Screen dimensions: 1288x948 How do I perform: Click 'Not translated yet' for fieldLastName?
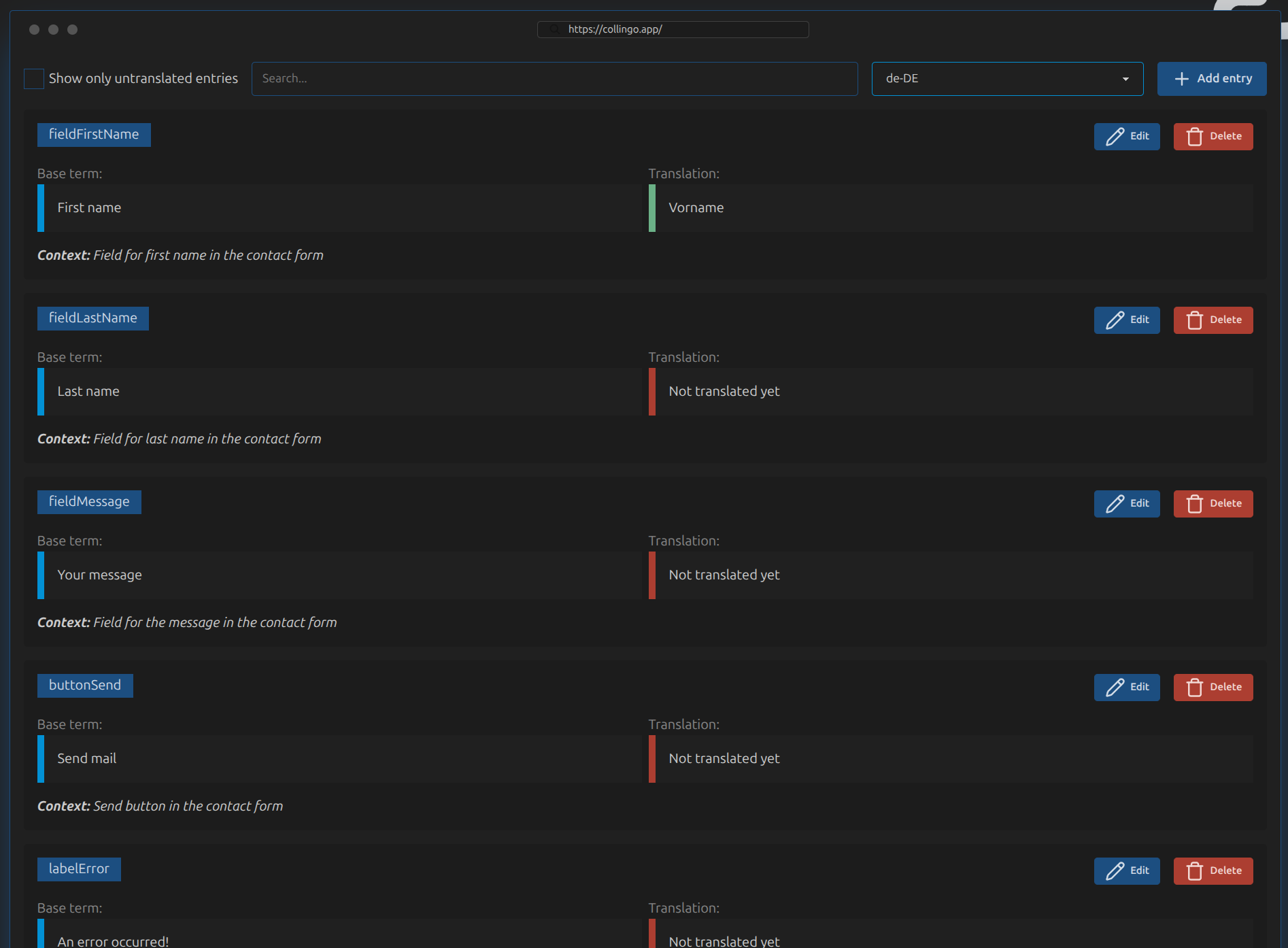click(724, 392)
